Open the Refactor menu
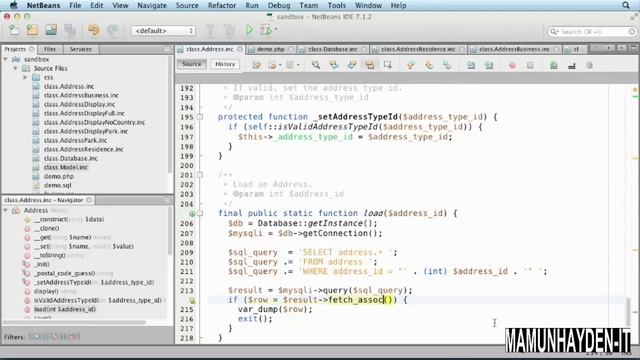 tap(222, 5)
